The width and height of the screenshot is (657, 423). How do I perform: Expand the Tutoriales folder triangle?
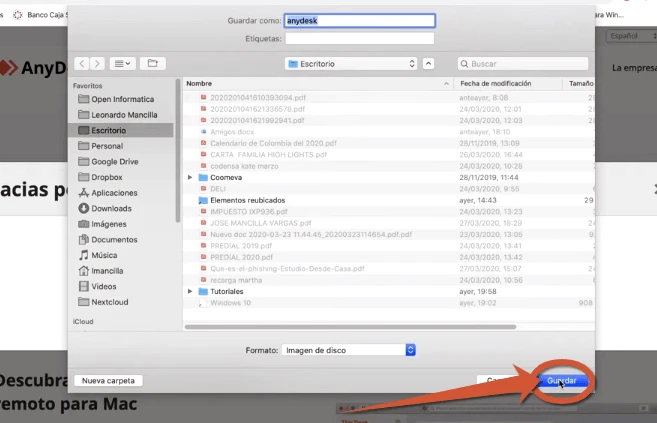point(190,291)
